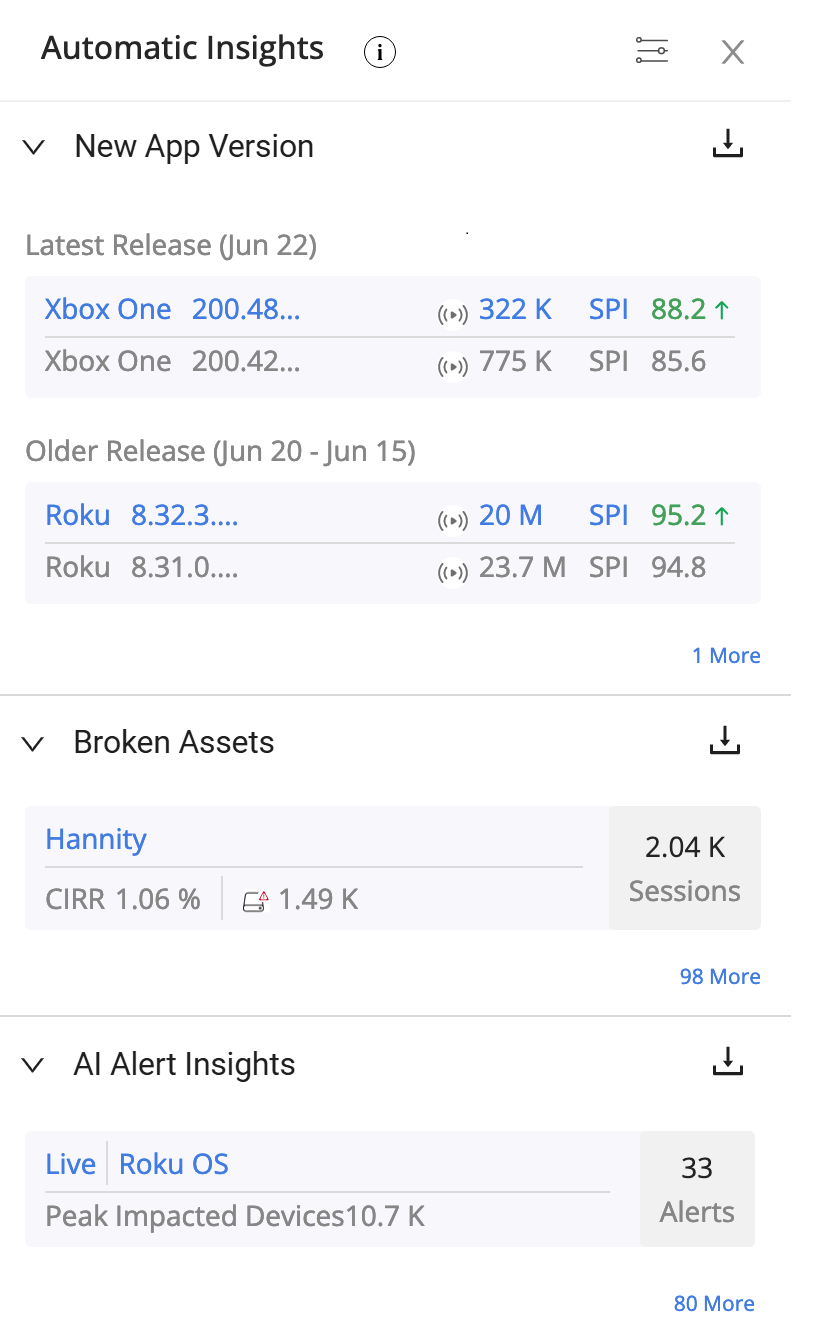Show 98 More broken assets

[x=720, y=977]
